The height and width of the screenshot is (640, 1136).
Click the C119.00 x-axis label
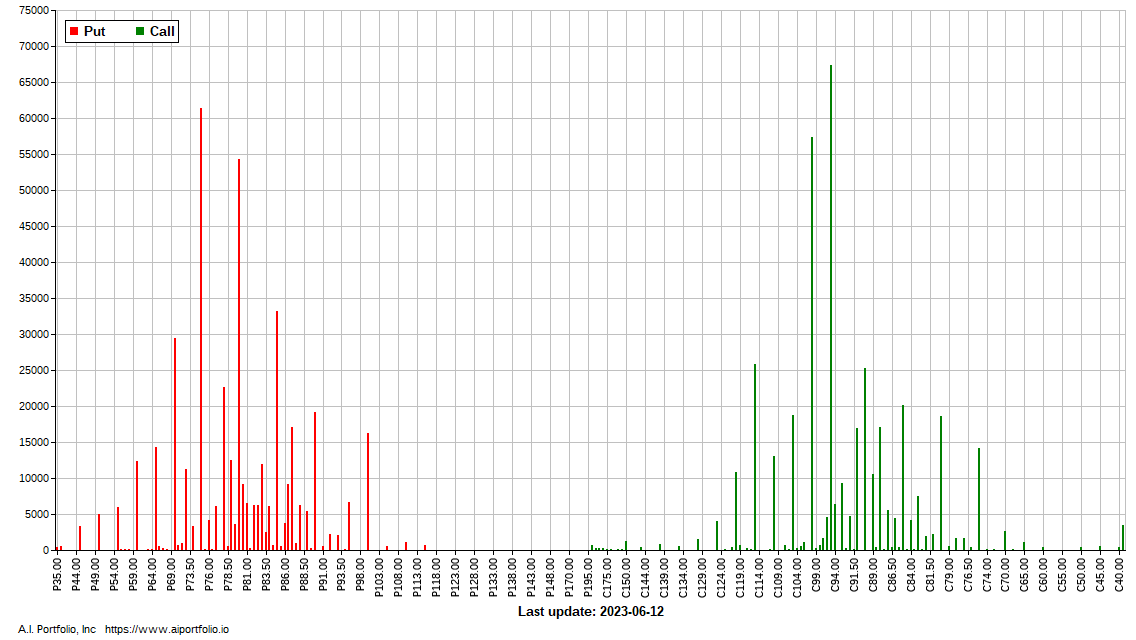pos(740,578)
